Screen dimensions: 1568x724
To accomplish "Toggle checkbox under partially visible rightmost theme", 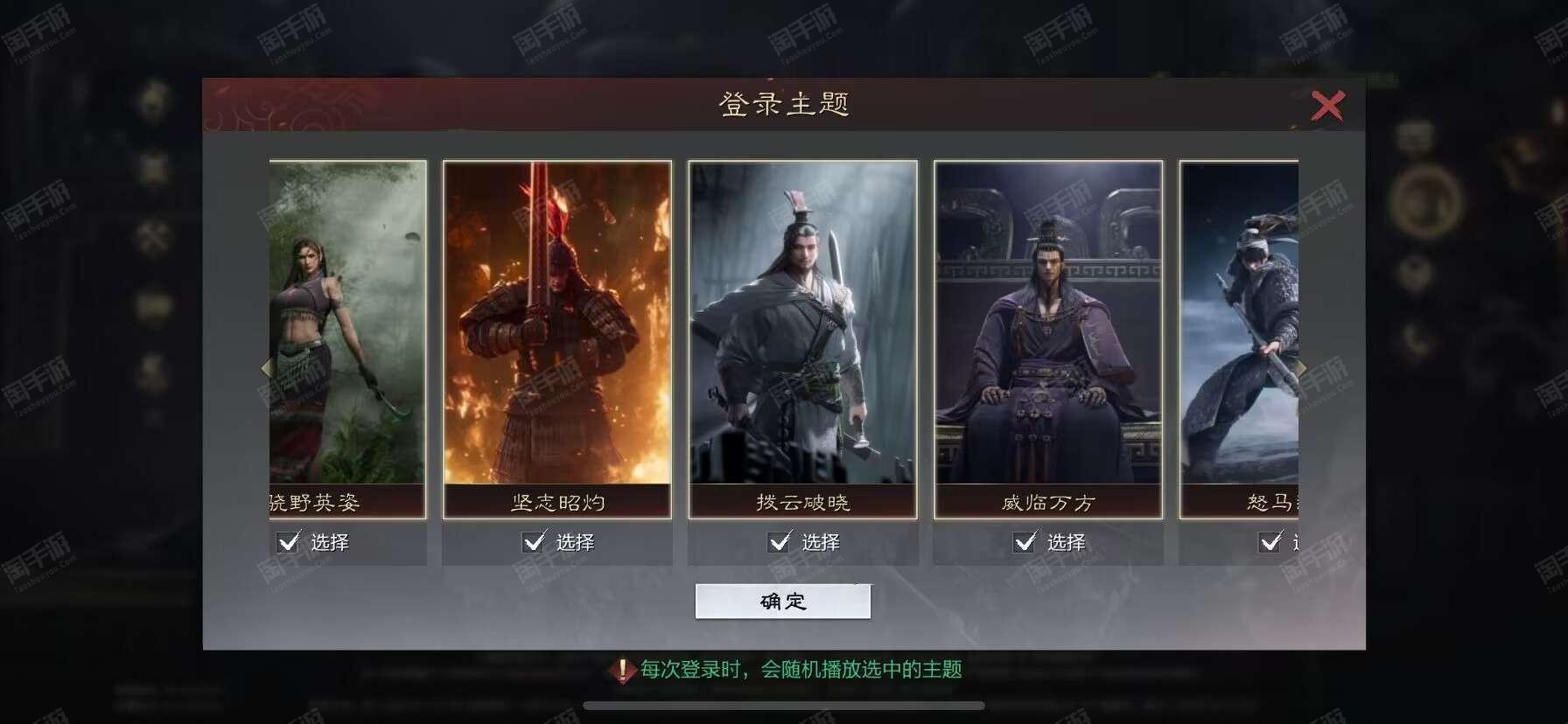I will [x=1270, y=542].
